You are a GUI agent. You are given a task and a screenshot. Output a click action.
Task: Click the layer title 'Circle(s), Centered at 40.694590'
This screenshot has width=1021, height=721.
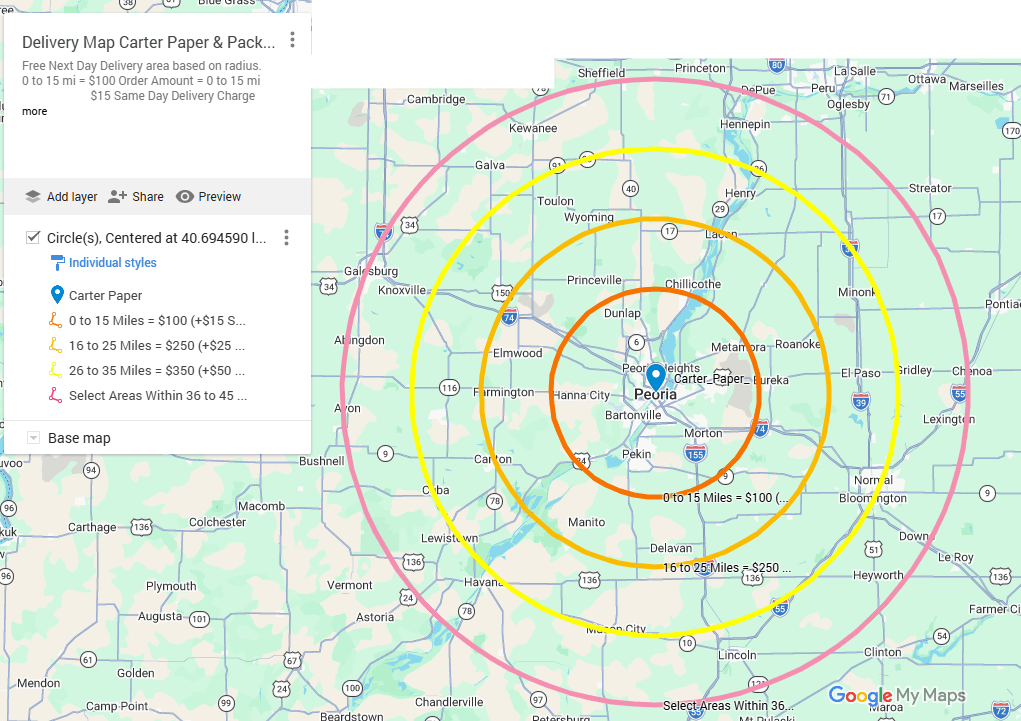156,238
